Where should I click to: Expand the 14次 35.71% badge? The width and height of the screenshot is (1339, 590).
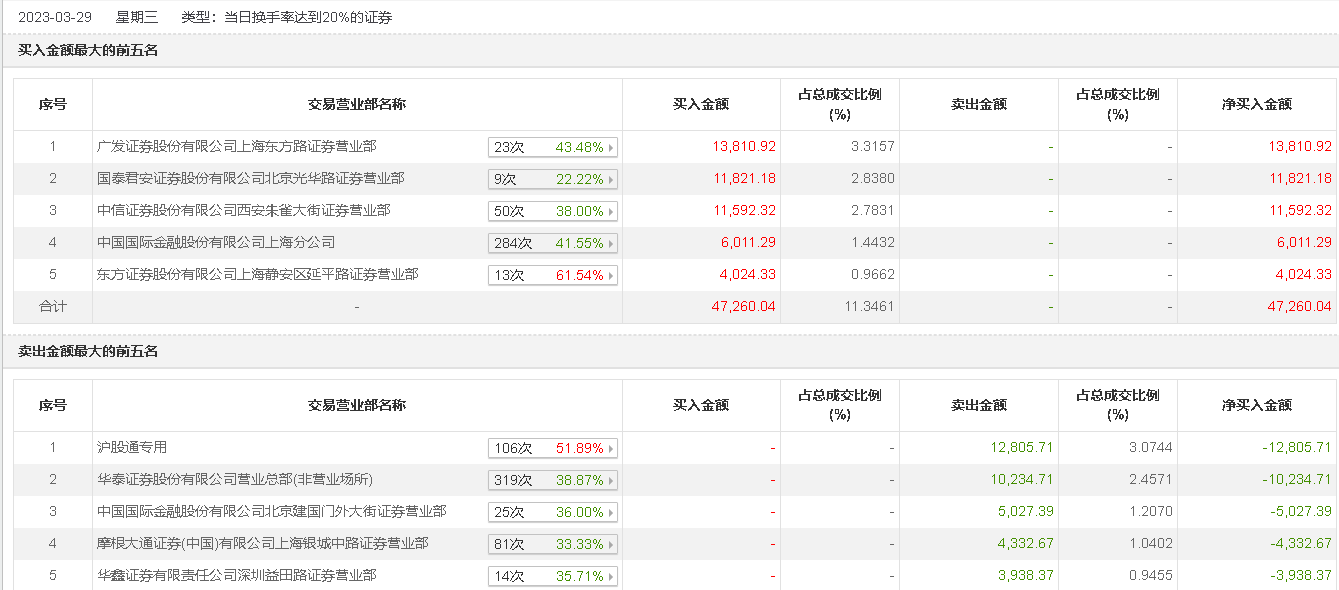coord(553,576)
